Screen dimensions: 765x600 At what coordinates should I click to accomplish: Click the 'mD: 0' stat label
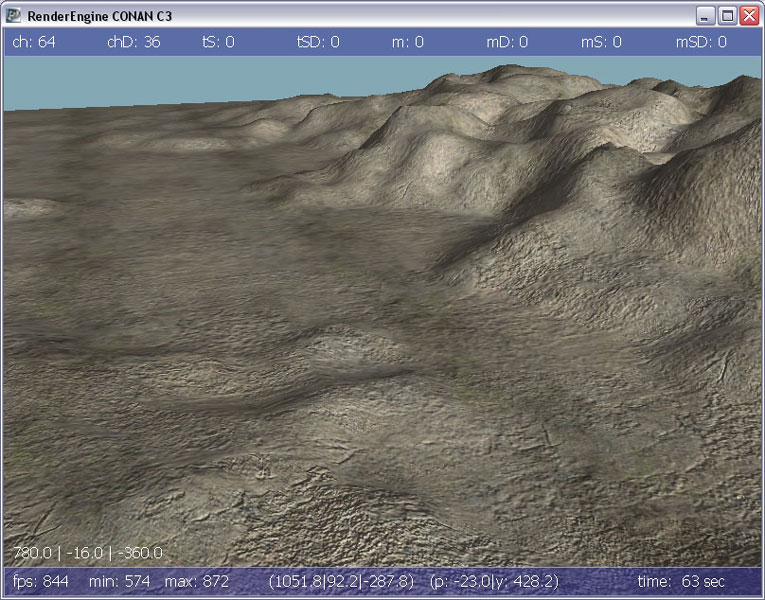[x=507, y=42]
